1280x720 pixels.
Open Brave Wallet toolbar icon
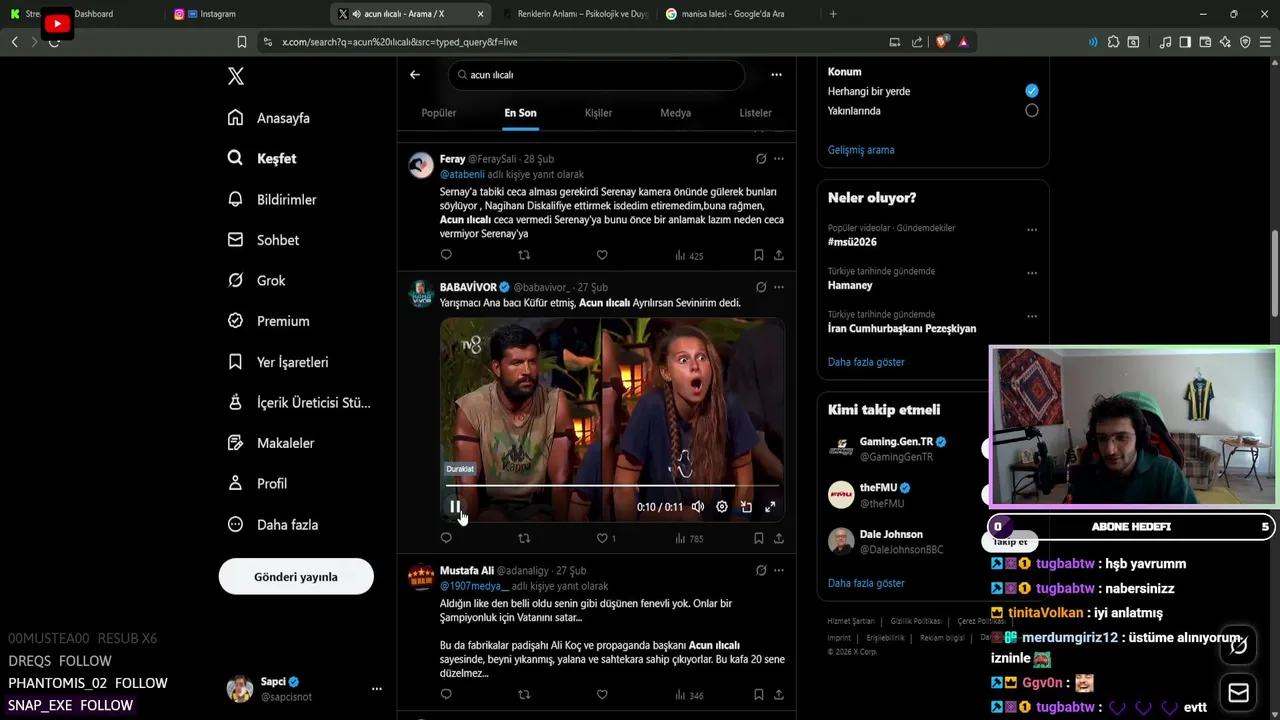point(1205,42)
